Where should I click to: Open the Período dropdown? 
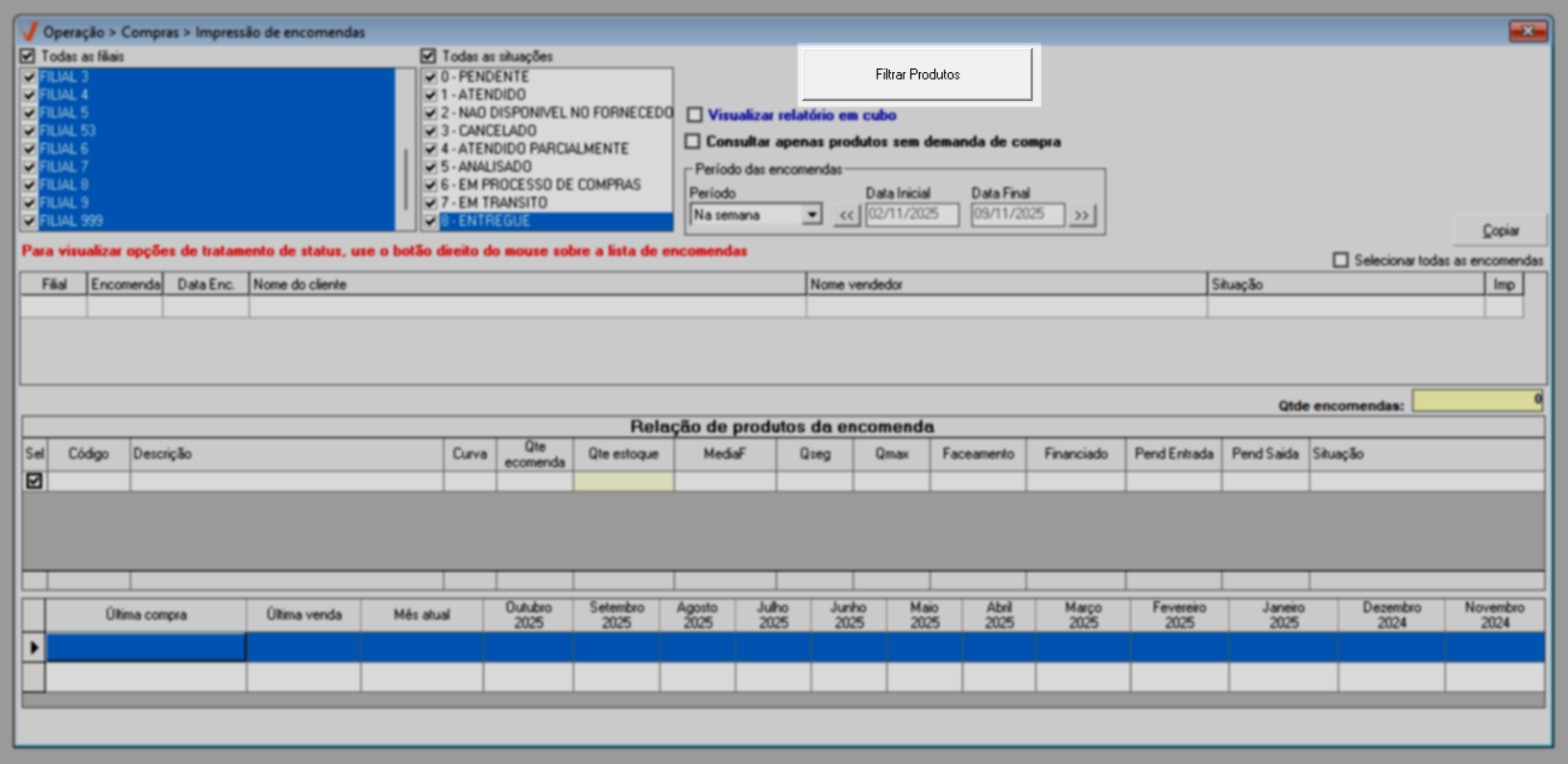[812, 215]
